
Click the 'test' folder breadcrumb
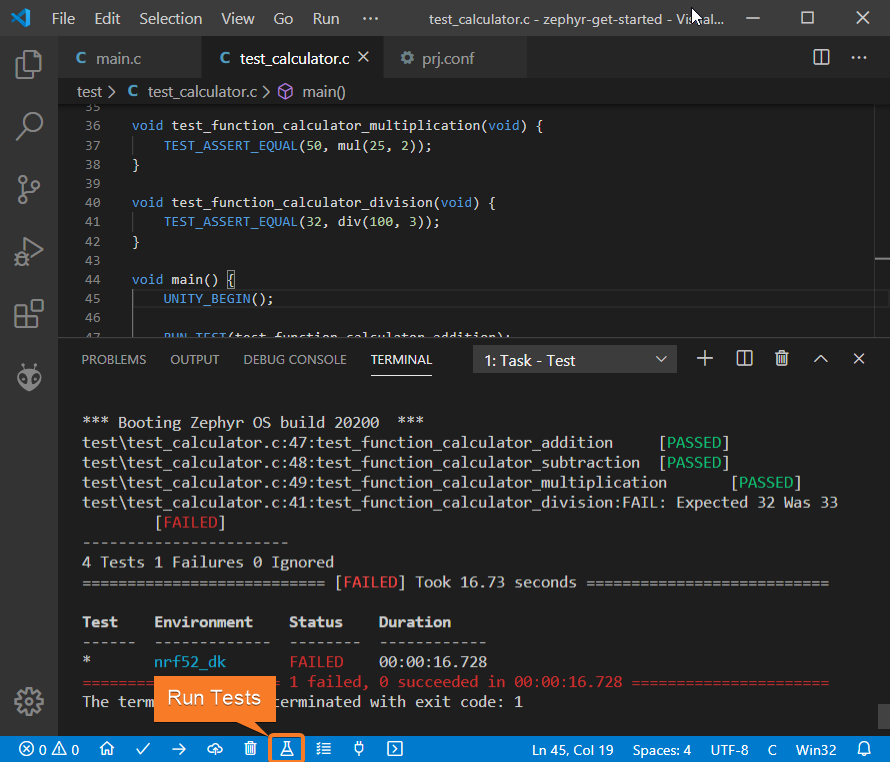[89, 91]
